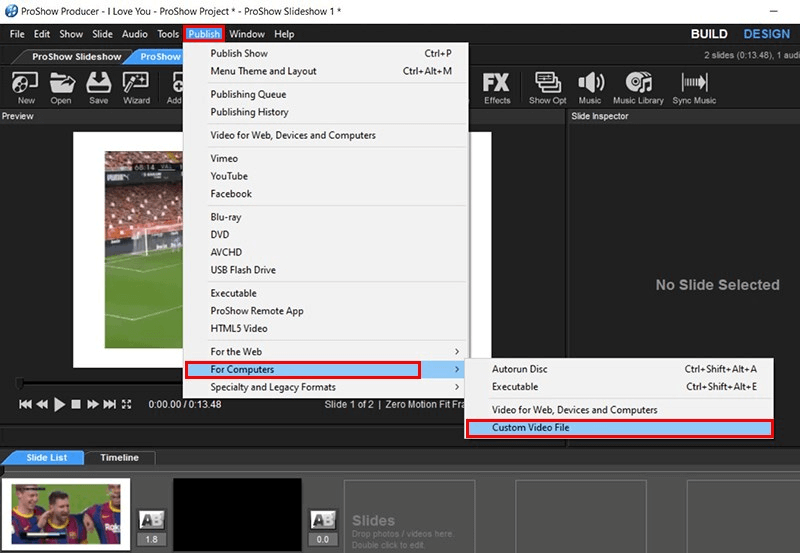The height and width of the screenshot is (553, 800).
Task: Click the Sync Music icon
Action: tap(694, 86)
